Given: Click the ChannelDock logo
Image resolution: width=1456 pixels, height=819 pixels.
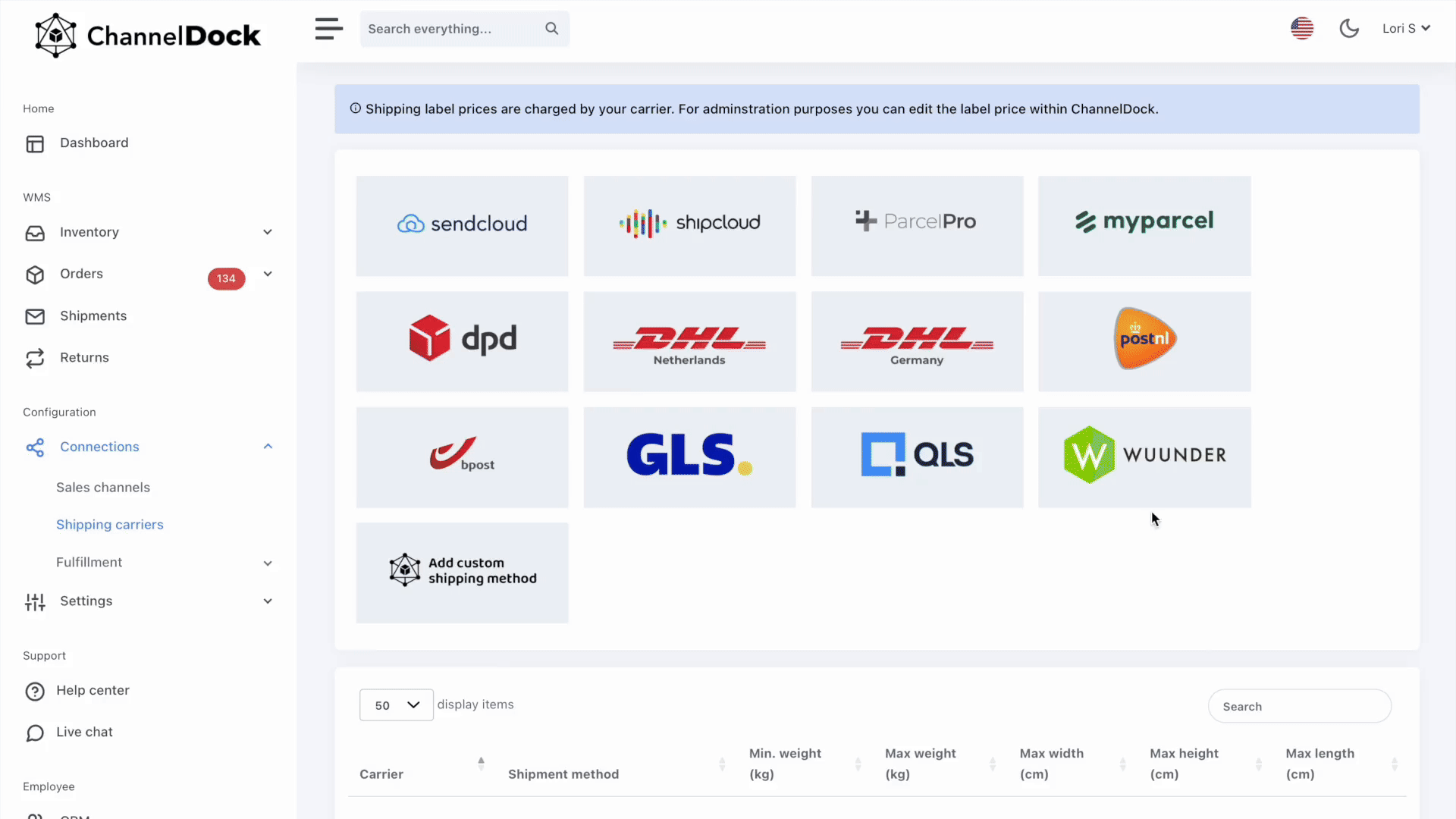Looking at the screenshot, I should (148, 35).
